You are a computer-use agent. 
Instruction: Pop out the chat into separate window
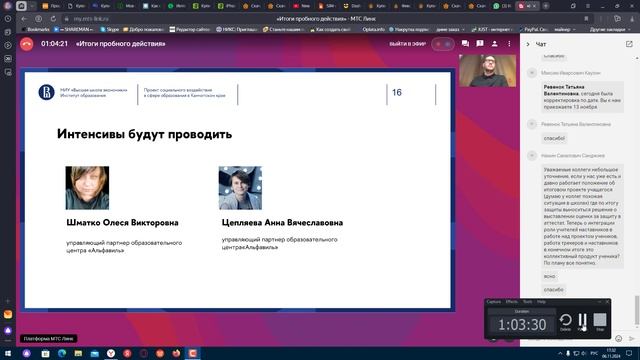pos(629,44)
